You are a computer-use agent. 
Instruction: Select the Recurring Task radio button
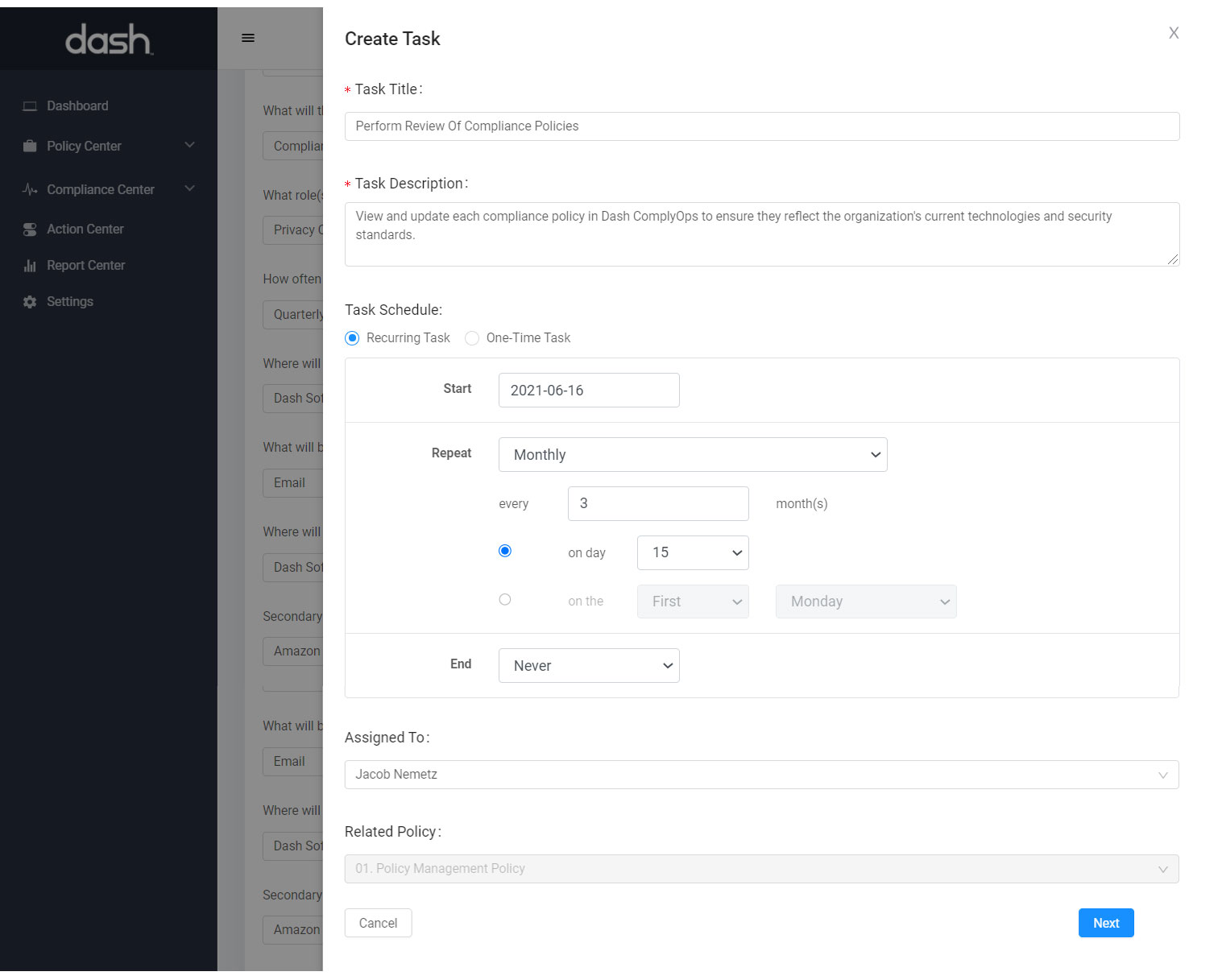click(352, 338)
